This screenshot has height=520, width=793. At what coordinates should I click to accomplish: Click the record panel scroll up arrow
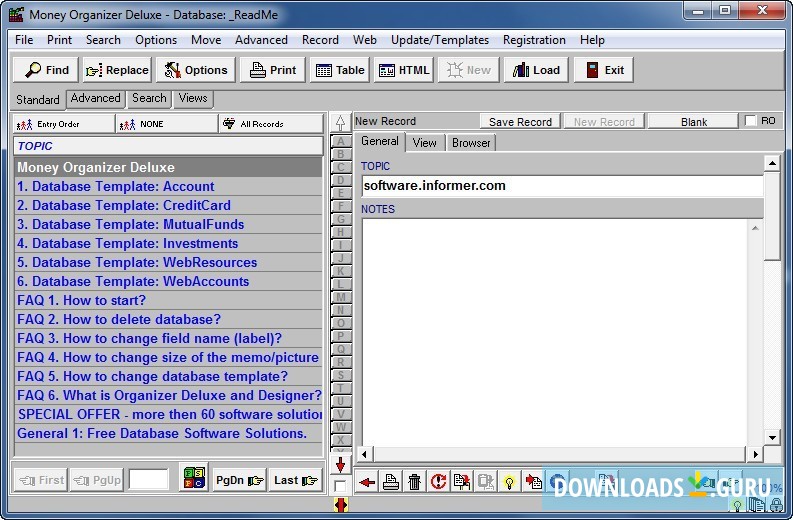tap(772, 163)
